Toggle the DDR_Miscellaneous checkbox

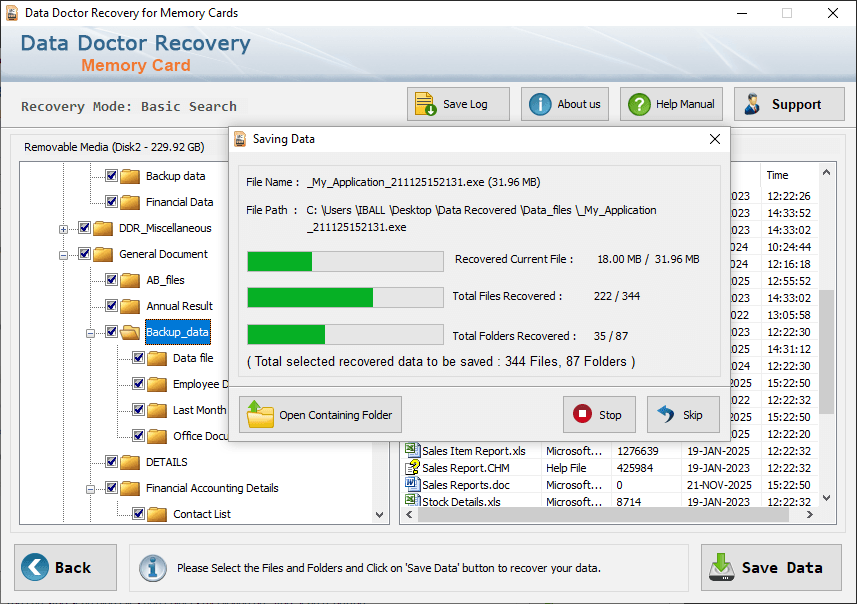84,227
